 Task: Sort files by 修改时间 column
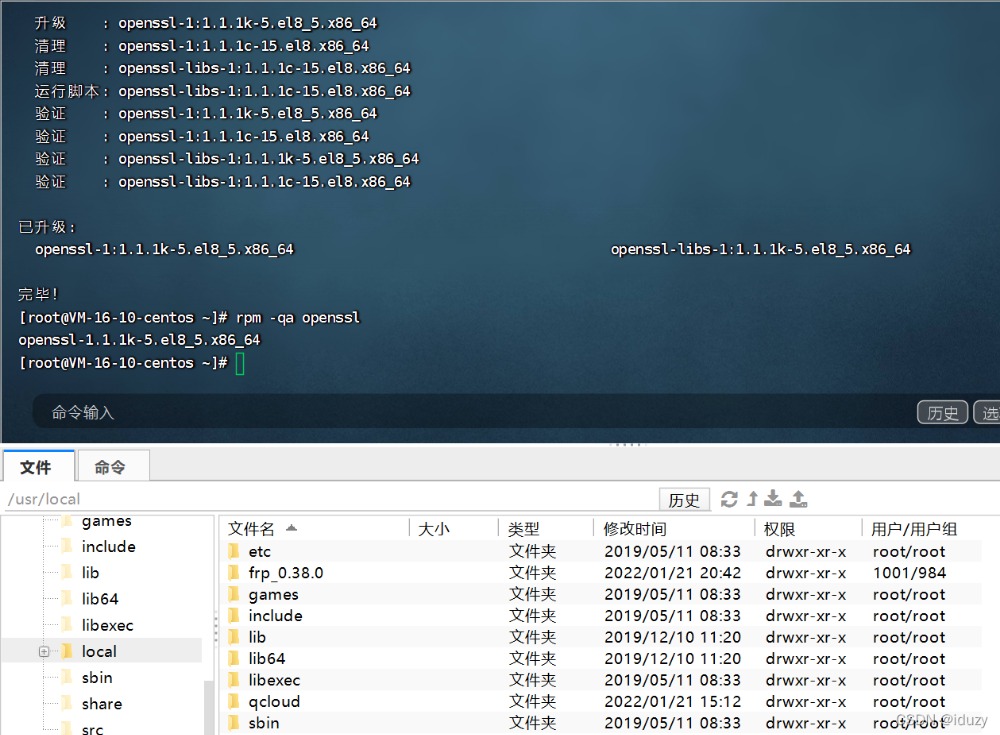click(635, 529)
